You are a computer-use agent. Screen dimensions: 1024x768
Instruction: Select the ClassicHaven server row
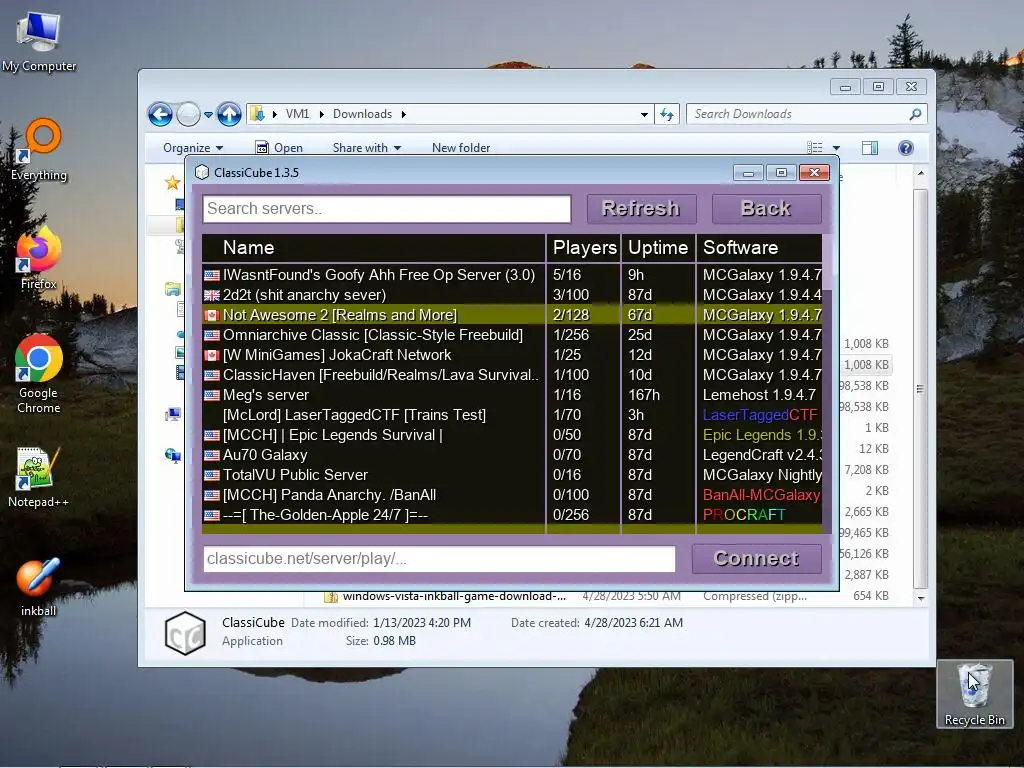[512, 375]
